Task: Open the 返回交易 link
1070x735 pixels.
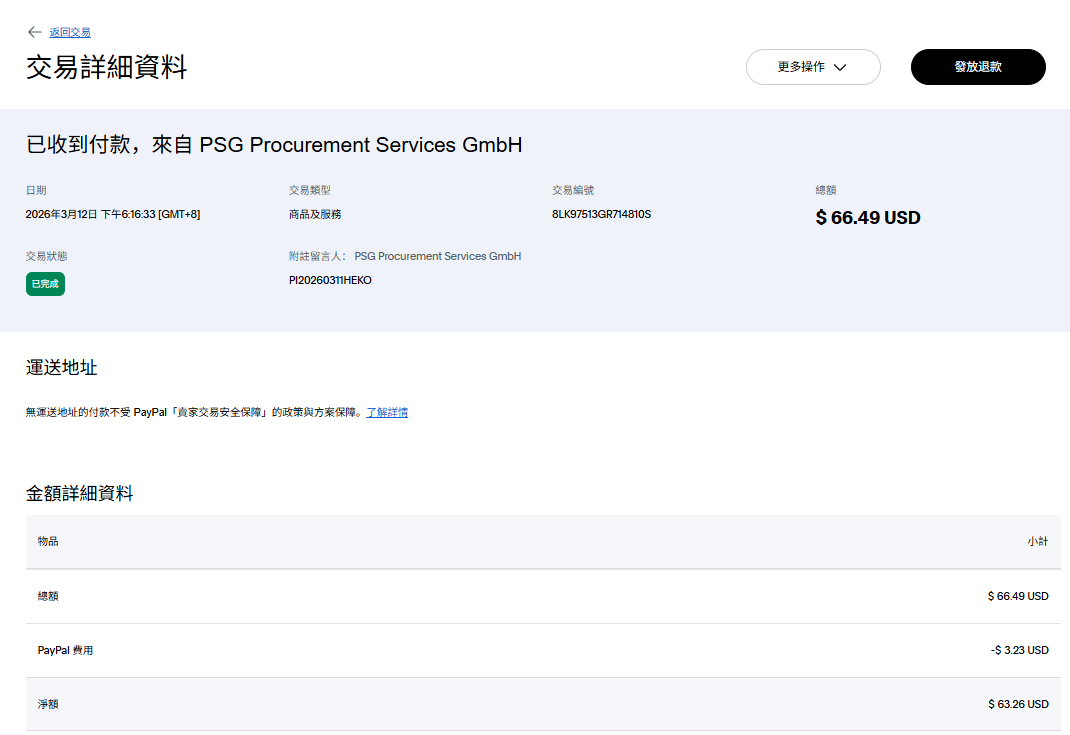Action: (x=70, y=32)
